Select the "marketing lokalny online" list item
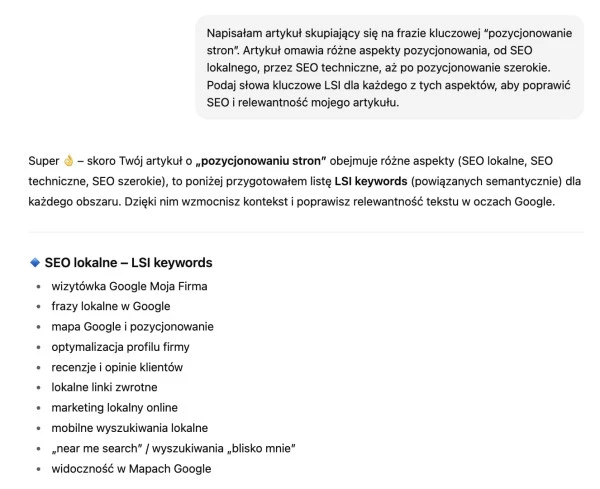Viewport: 600px width, 489px height. click(x=114, y=407)
